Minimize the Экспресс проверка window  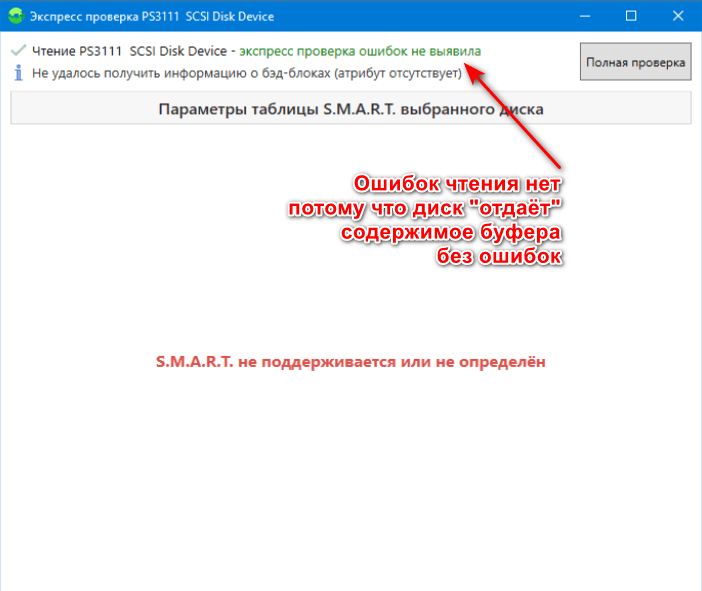(585, 16)
